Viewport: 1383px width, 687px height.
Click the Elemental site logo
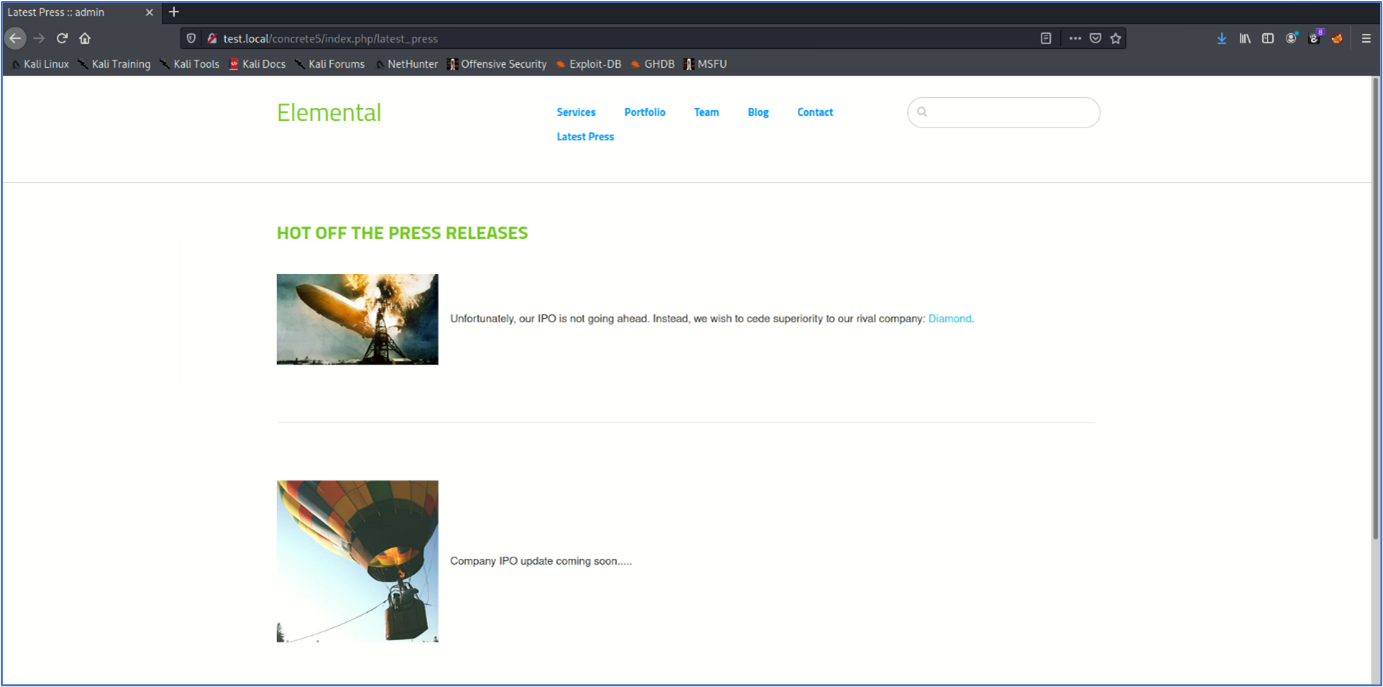click(x=329, y=113)
